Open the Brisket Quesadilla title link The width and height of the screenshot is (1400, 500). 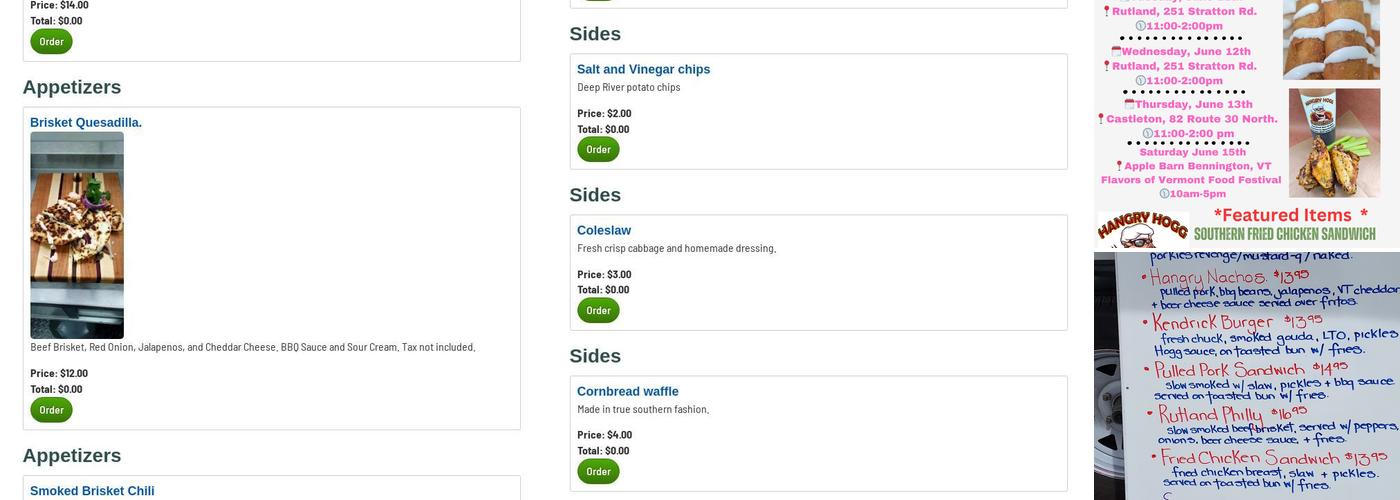86,123
